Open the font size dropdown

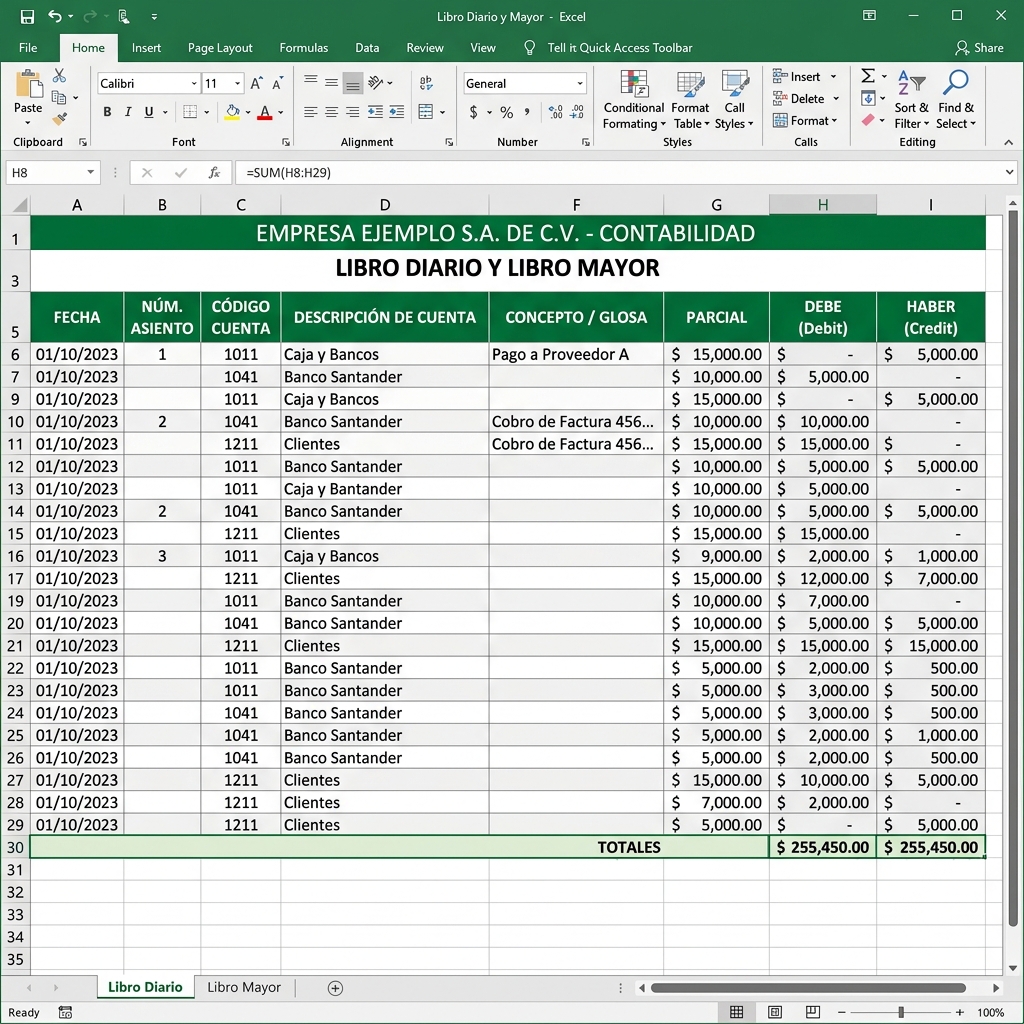[238, 84]
